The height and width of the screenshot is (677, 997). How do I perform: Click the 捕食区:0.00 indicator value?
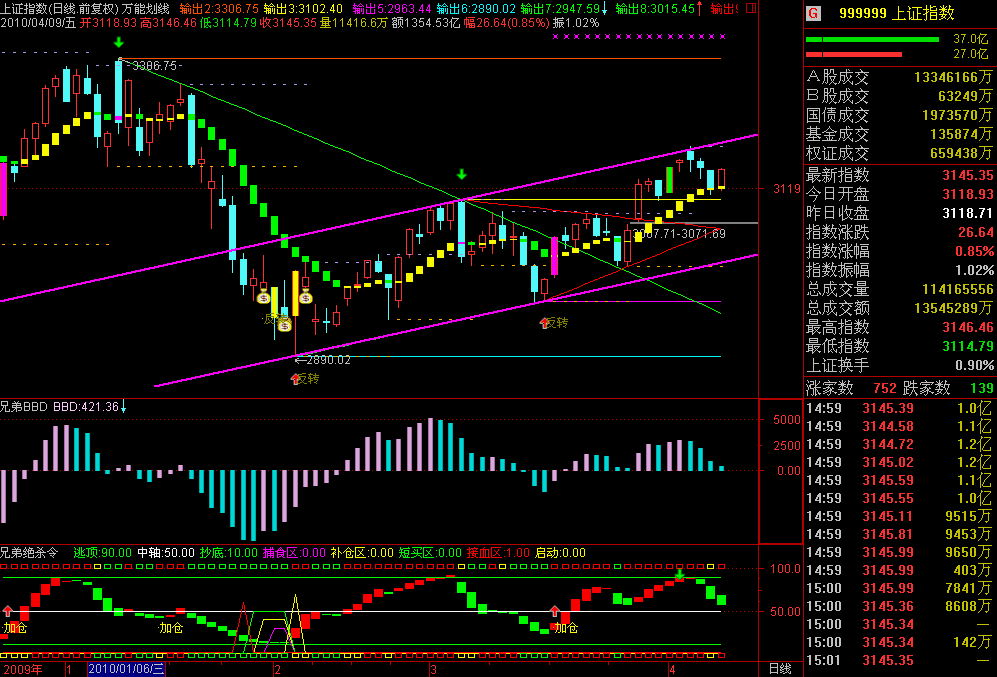coord(294,553)
